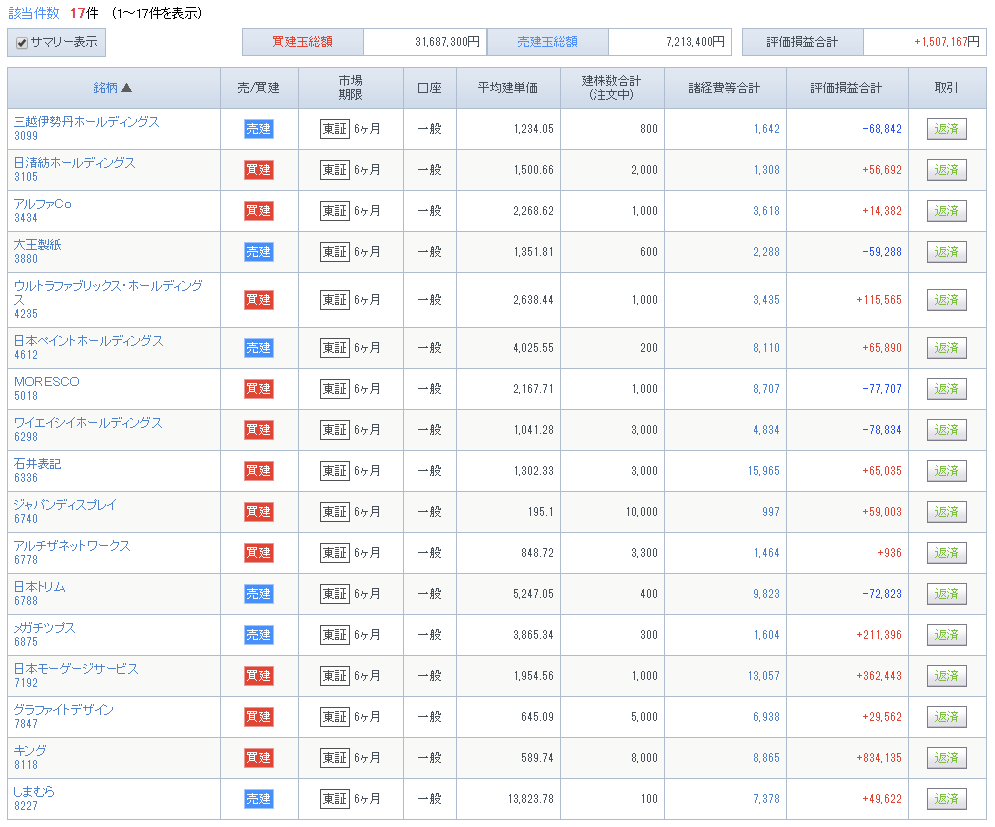
Task: Open MORESCO stock link
Action: (x=46, y=381)
